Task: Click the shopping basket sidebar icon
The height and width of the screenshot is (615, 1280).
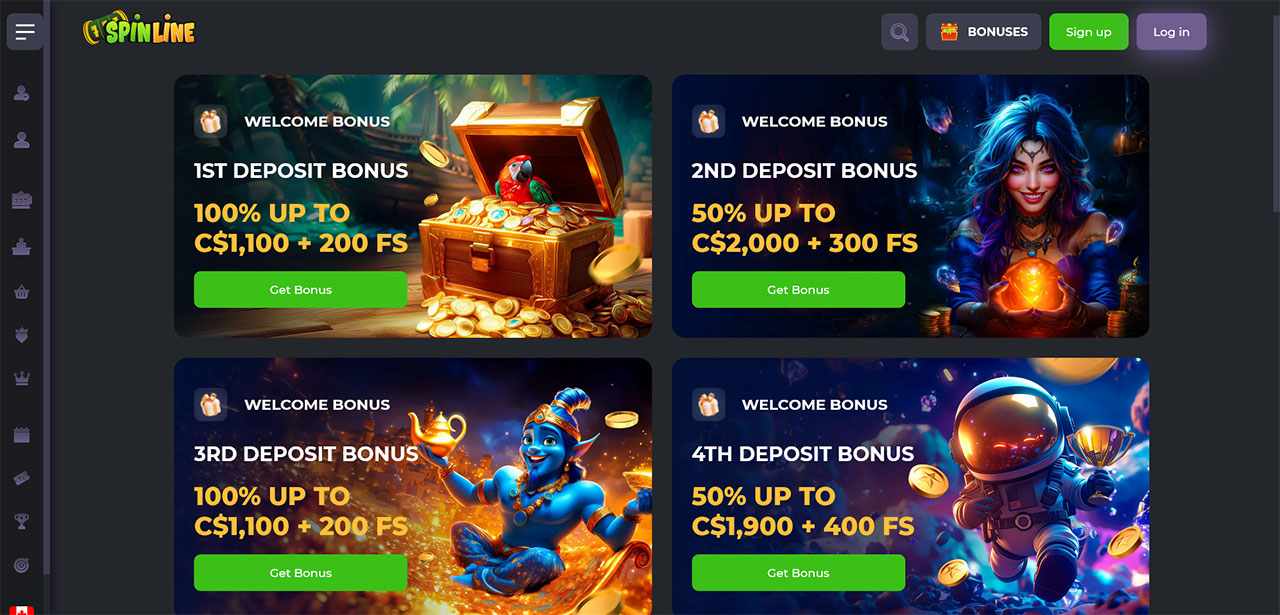Action: (x=21, y=292)
